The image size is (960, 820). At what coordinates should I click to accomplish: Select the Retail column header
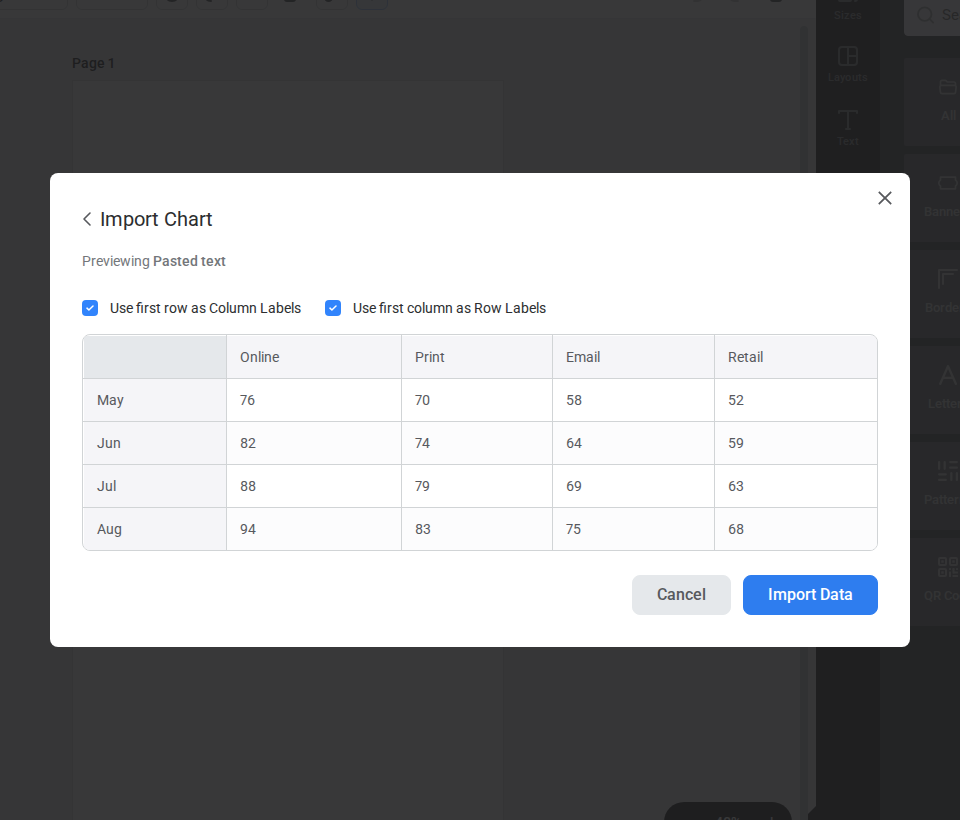(x=796, y=357)
